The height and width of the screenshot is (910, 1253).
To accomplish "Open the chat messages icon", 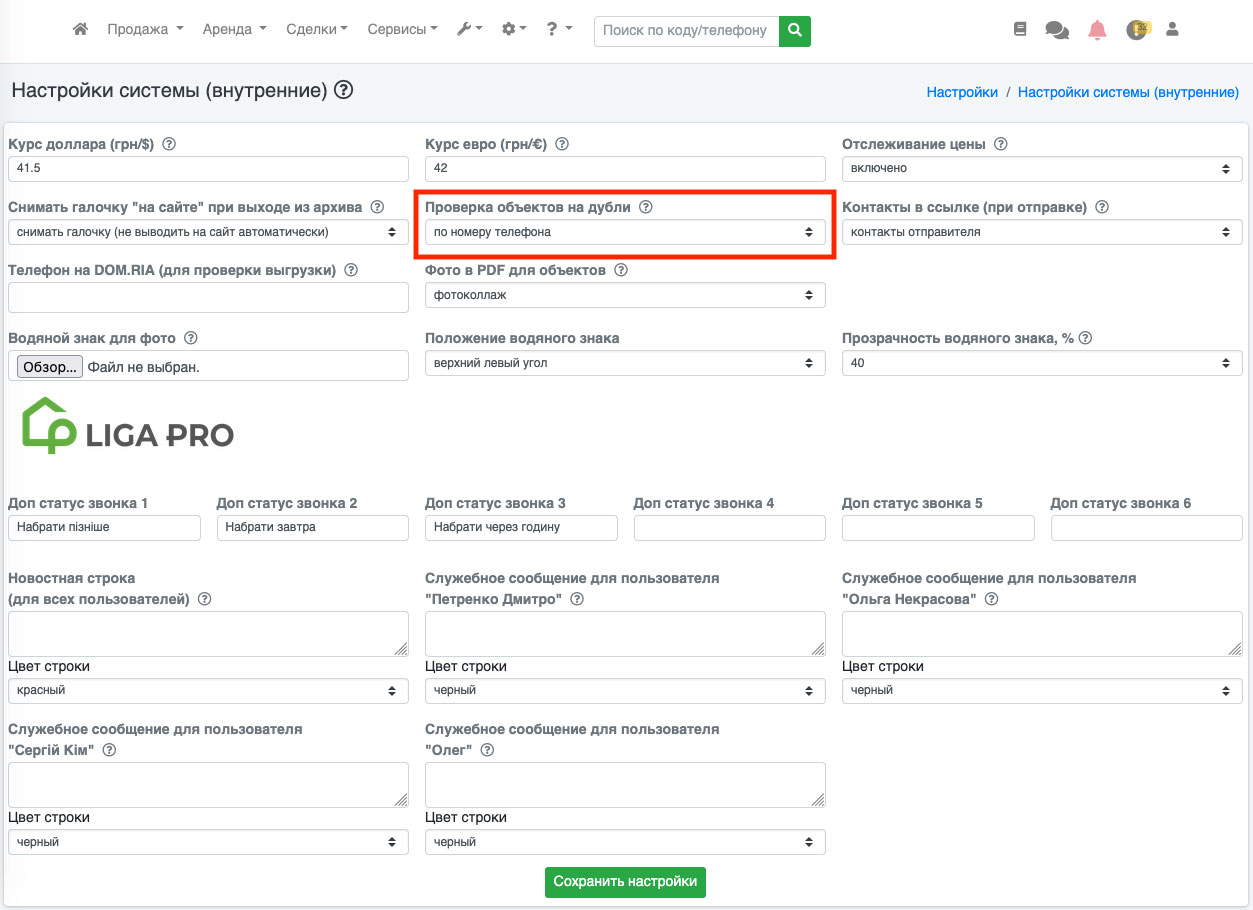I will 1057,30.
